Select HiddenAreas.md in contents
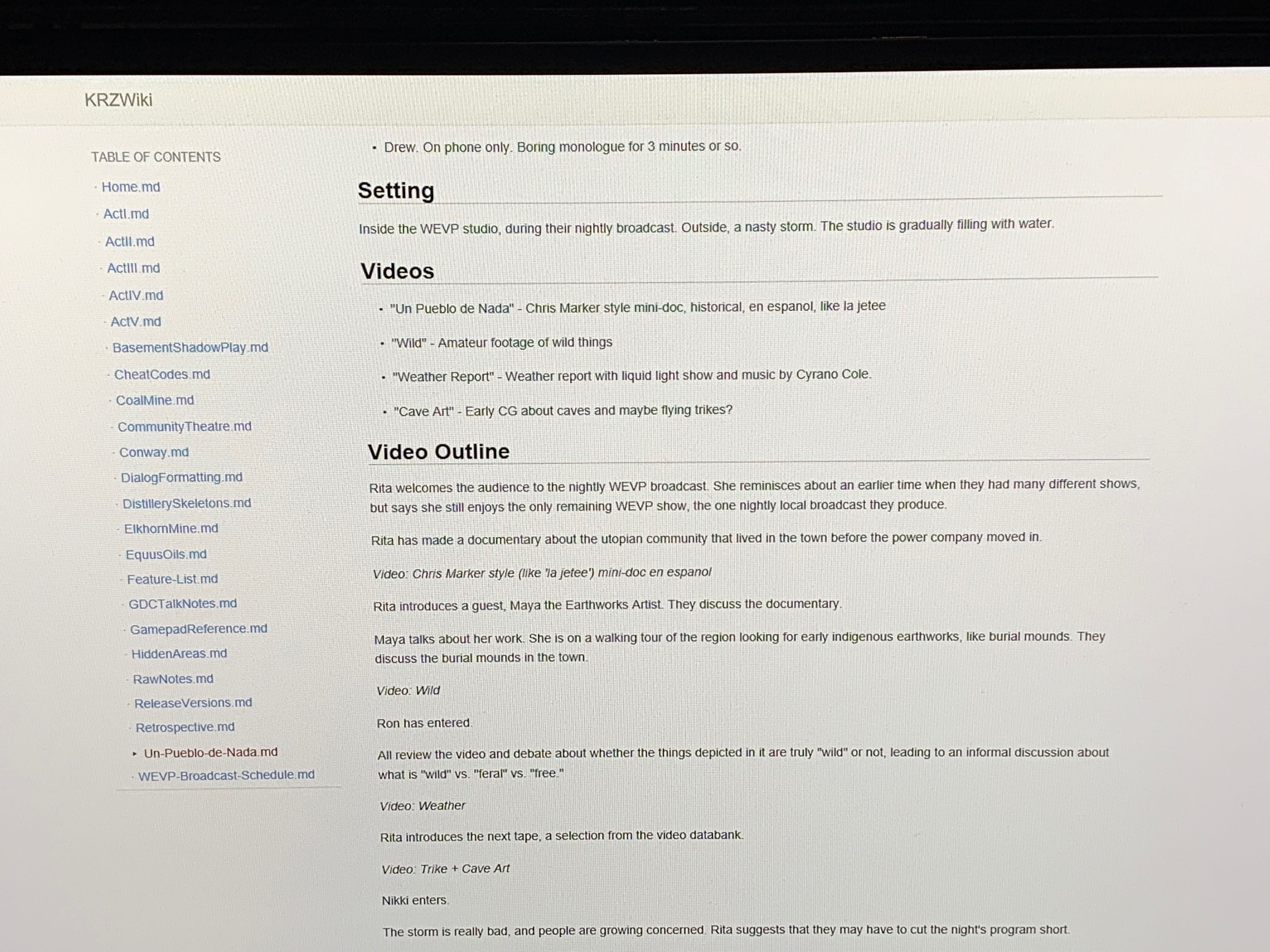Screen dimensions: 1270x952 tap(179, 654)
